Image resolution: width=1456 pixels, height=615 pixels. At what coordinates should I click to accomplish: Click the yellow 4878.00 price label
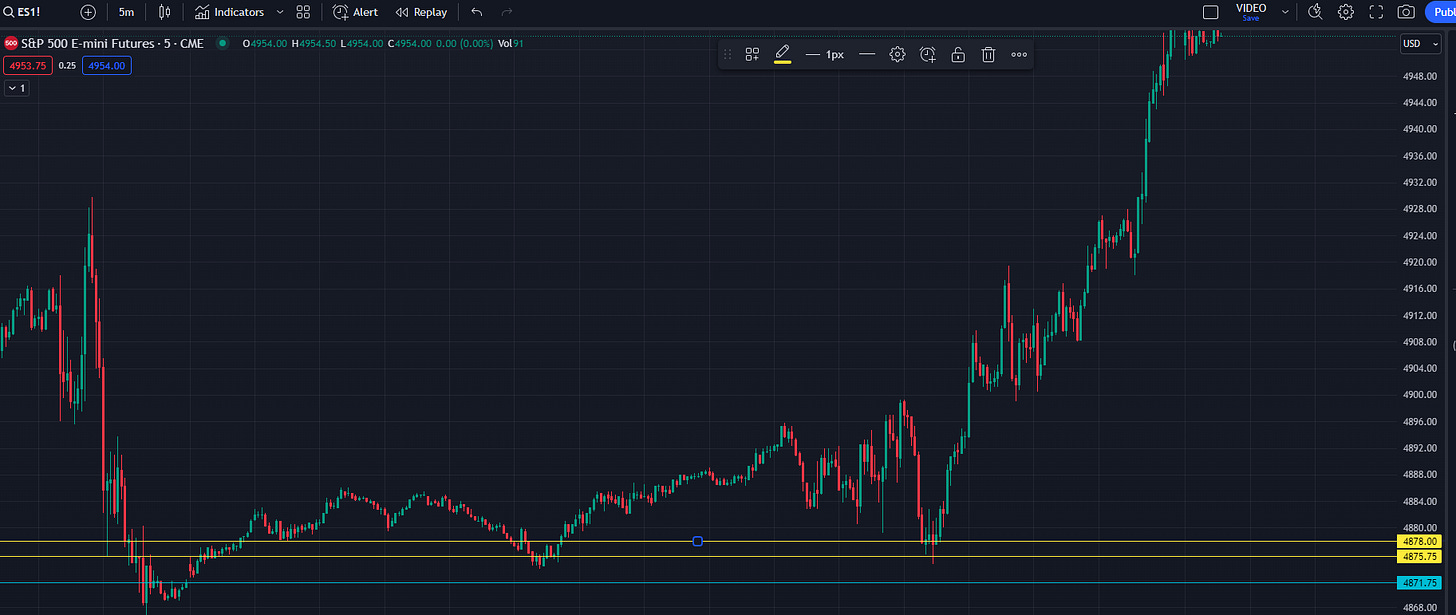[1418, 541]
